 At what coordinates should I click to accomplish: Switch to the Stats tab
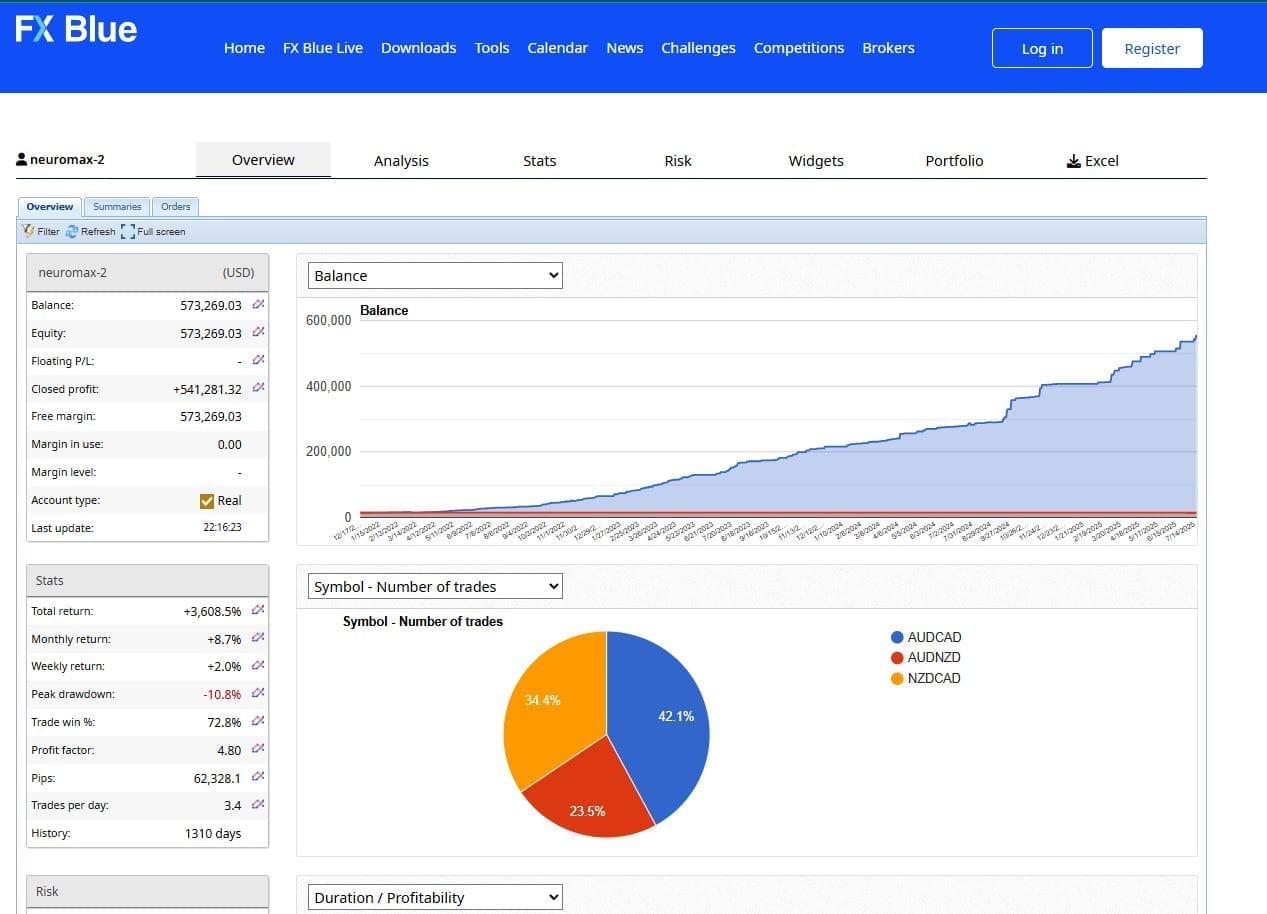539,161
